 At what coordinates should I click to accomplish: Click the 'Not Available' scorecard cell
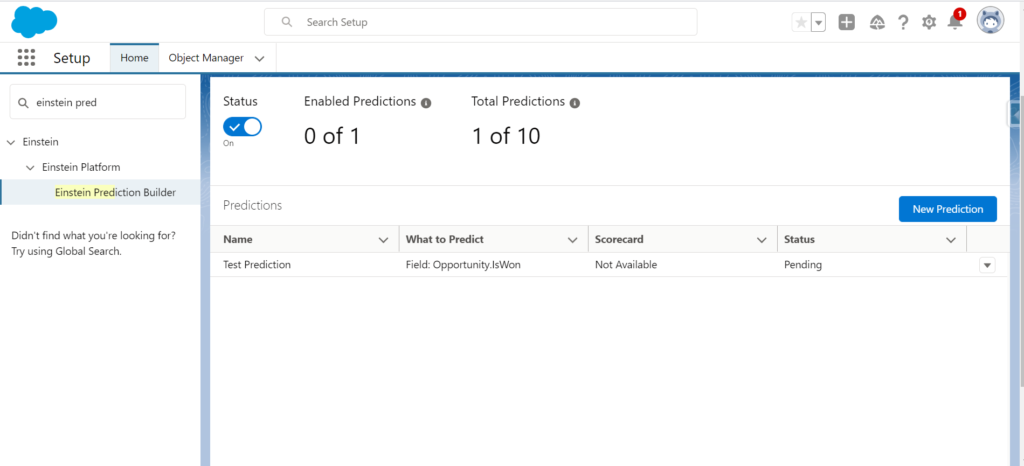pos(626,265)
